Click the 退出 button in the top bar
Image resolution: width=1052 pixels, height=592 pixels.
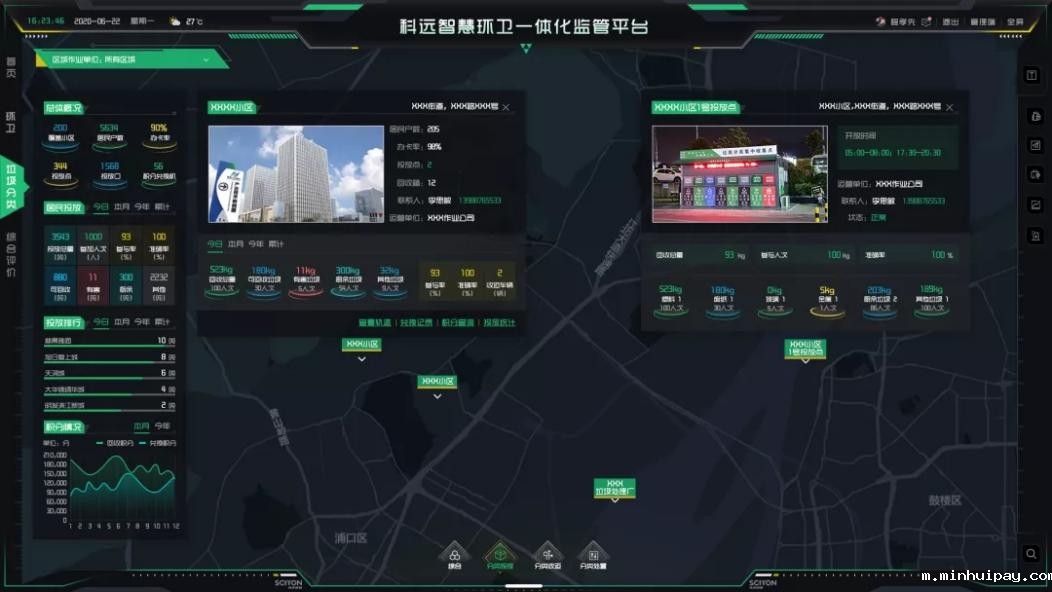tap(950, 22)
